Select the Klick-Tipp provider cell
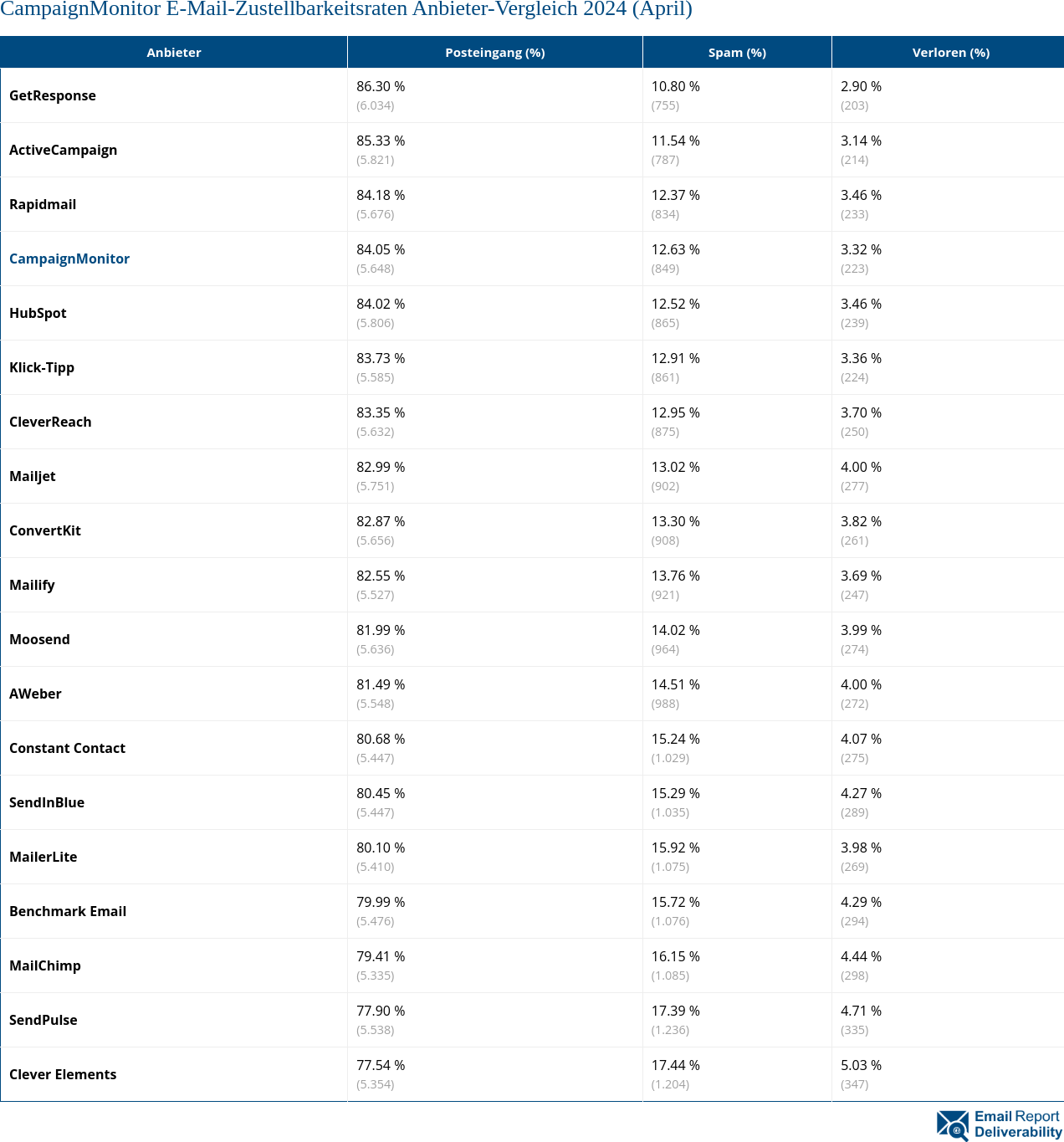 pyautogui.click(x=42, y=367)
